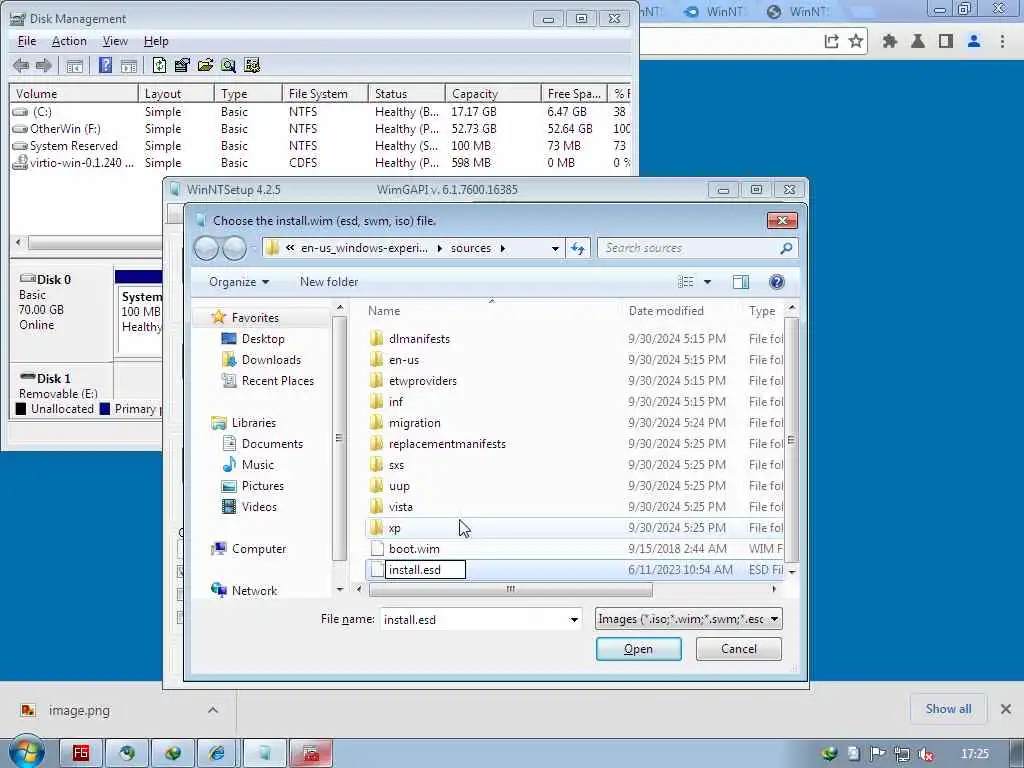Expand the view options arrow

(707, 282)
